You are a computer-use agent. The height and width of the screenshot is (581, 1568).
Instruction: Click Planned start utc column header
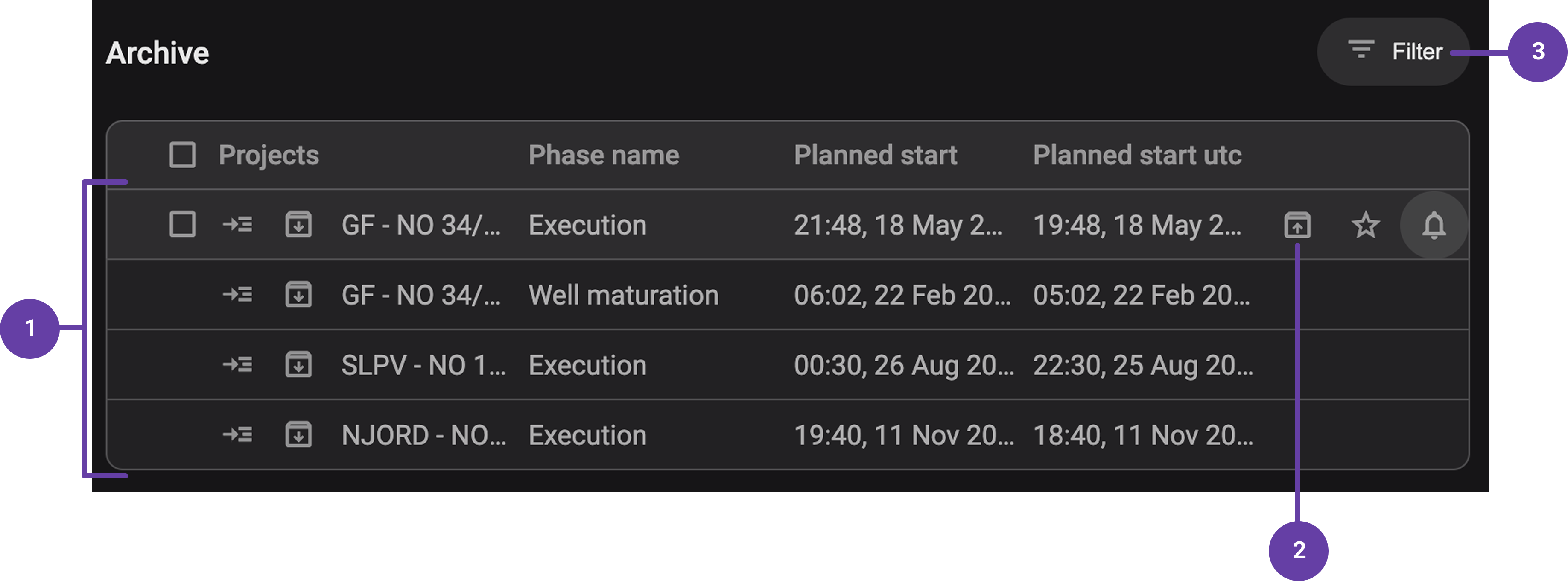pos(1136,155)
